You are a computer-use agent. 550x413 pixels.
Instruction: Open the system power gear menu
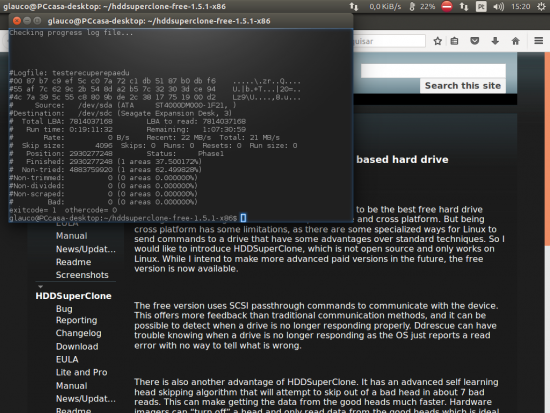tap(541, 7)
